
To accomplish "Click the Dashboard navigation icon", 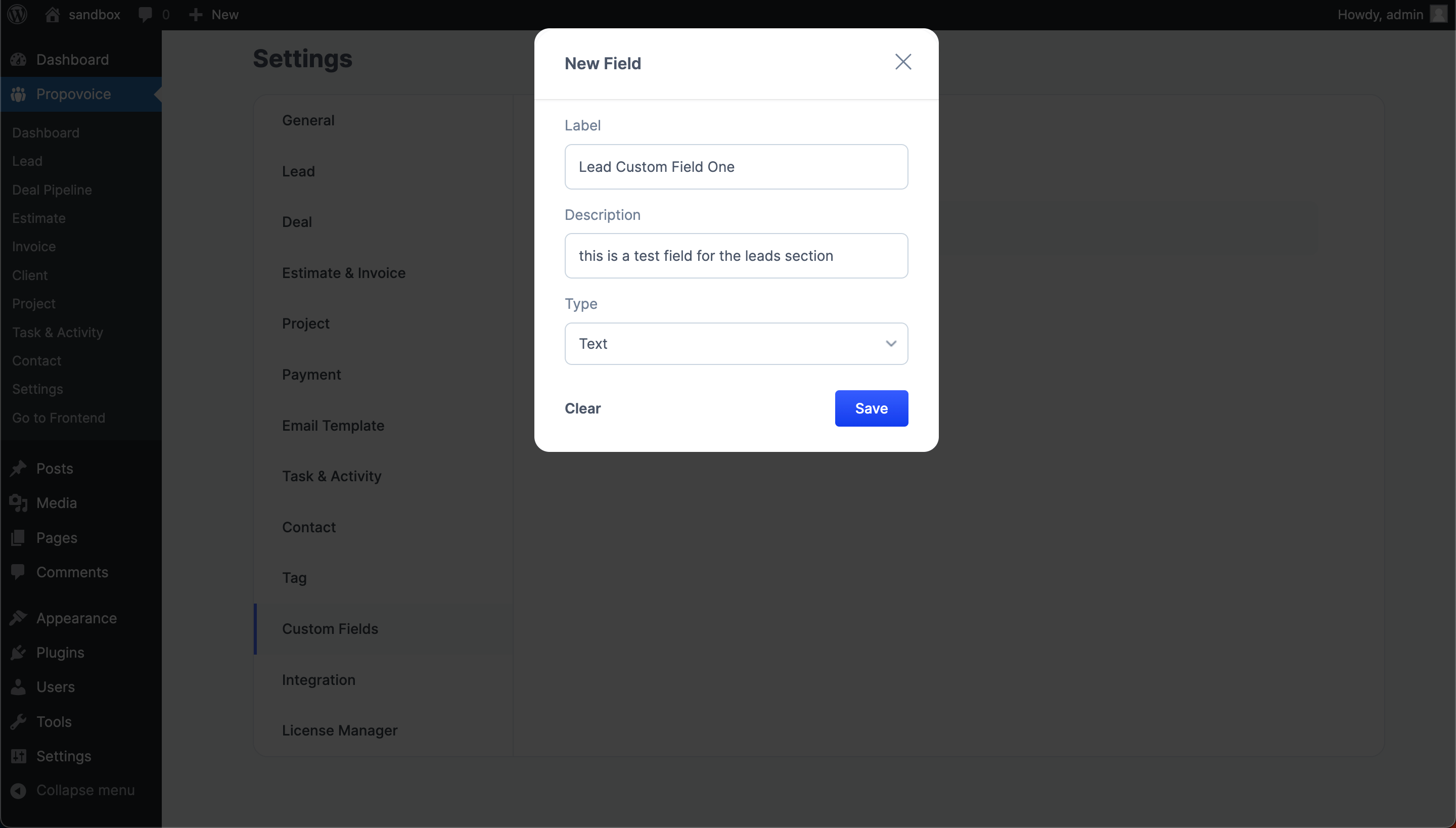I will (20, 59).
